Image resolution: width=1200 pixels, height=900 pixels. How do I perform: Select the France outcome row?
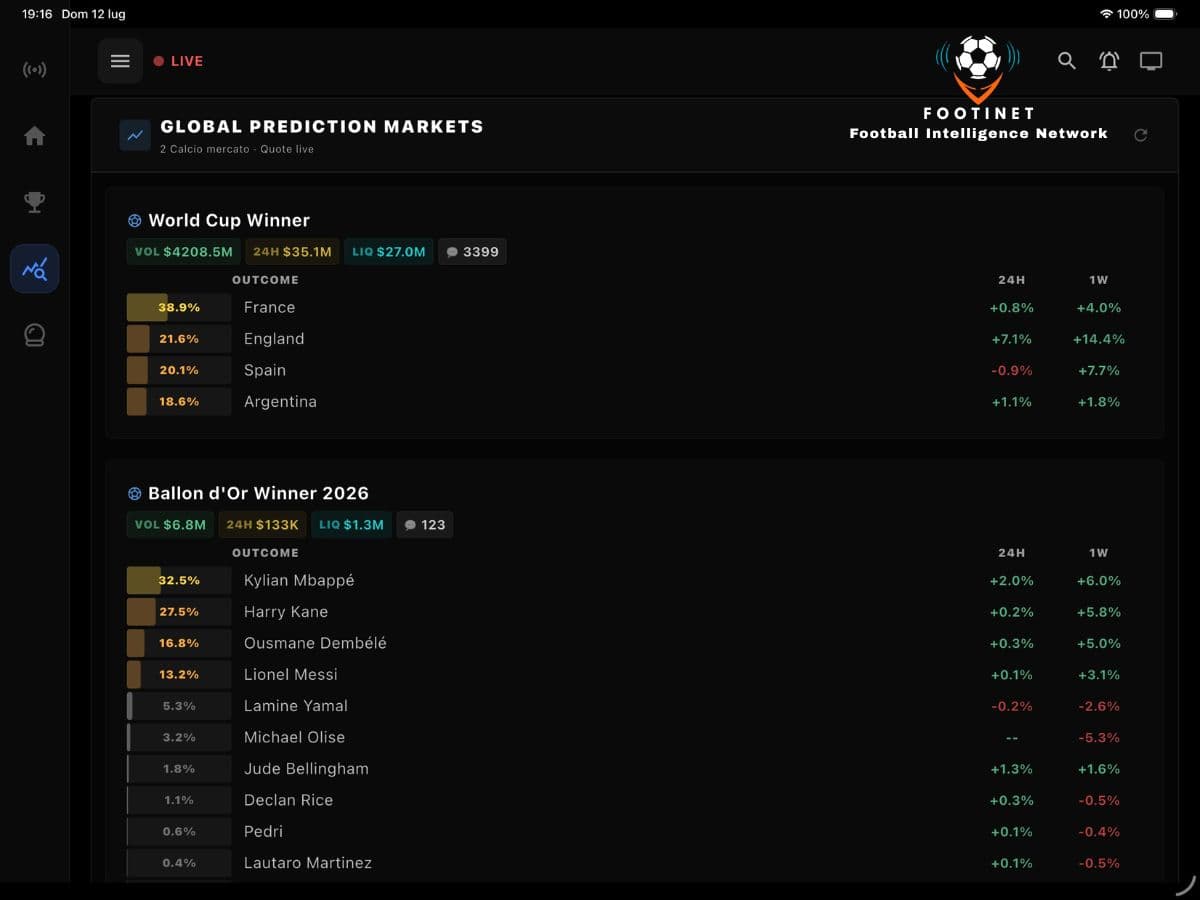634,308
